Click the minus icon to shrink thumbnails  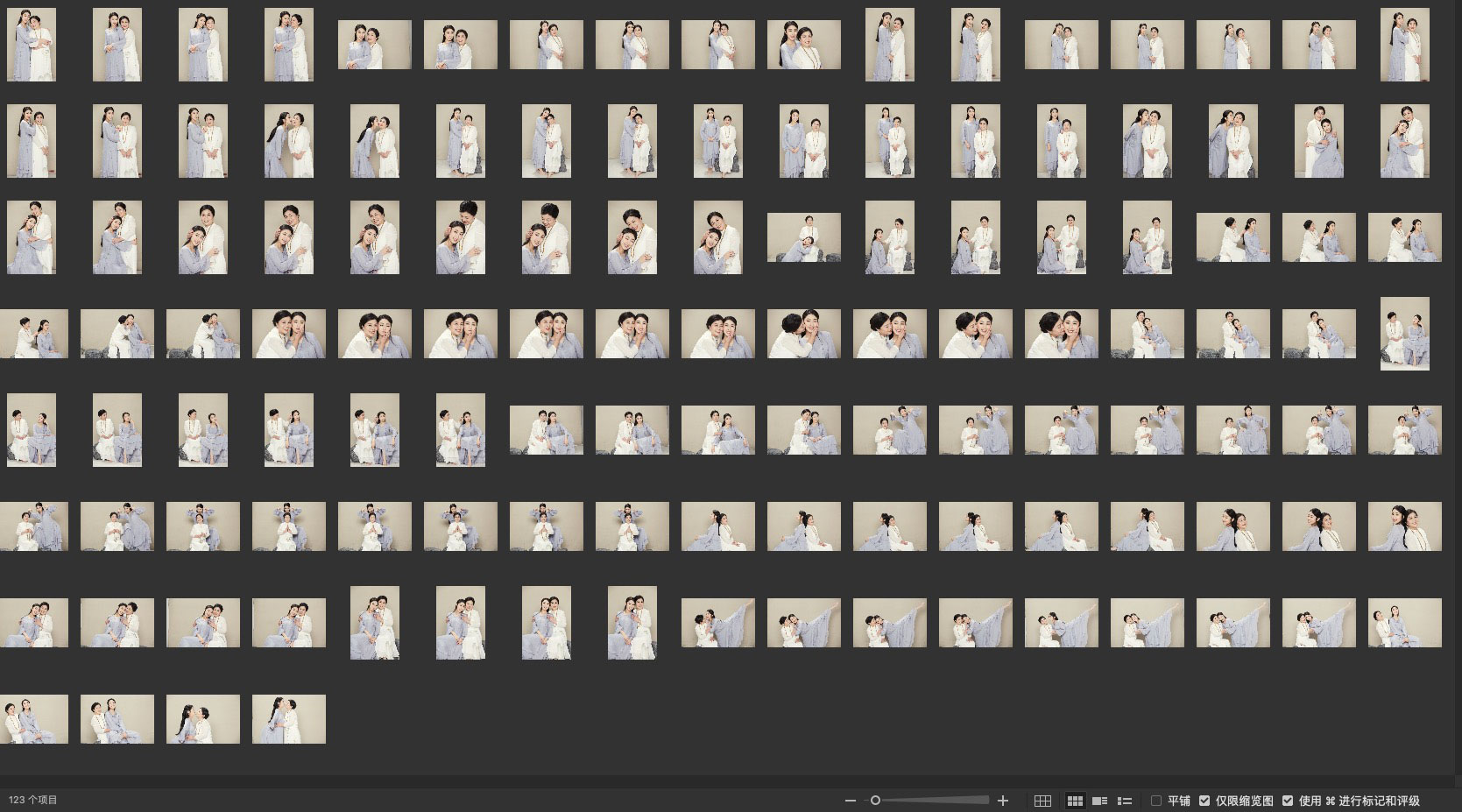(849, 801)
